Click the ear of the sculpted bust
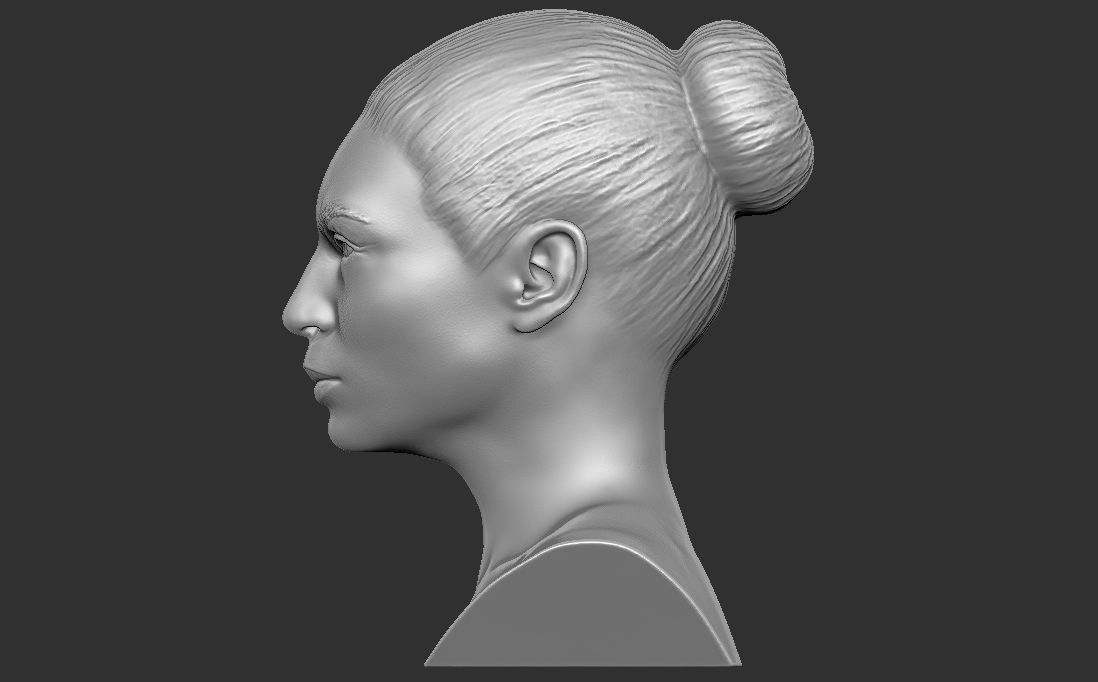Image resolution: width=1098 pixels, height=682 pixels. [x=550, y=276]
